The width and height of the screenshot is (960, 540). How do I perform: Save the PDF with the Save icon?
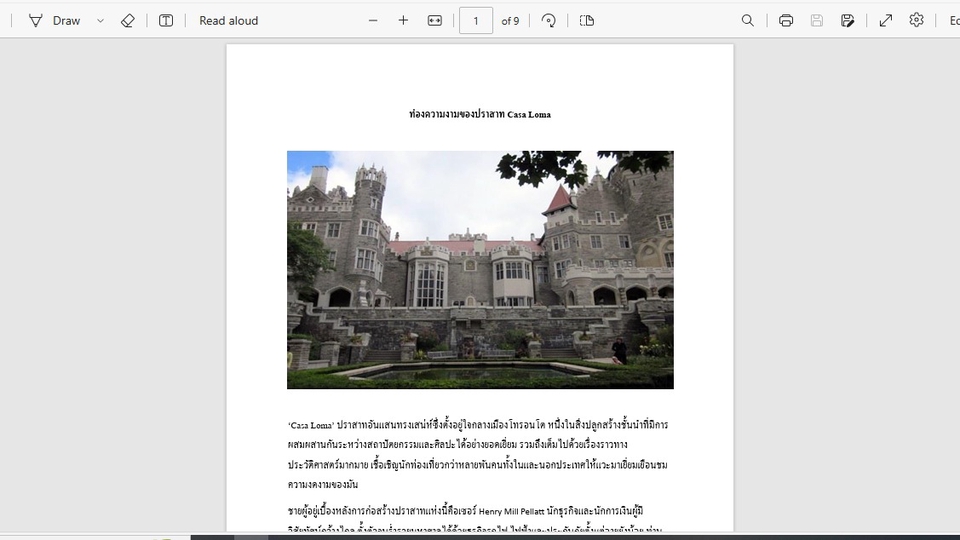tap(817, 21)
